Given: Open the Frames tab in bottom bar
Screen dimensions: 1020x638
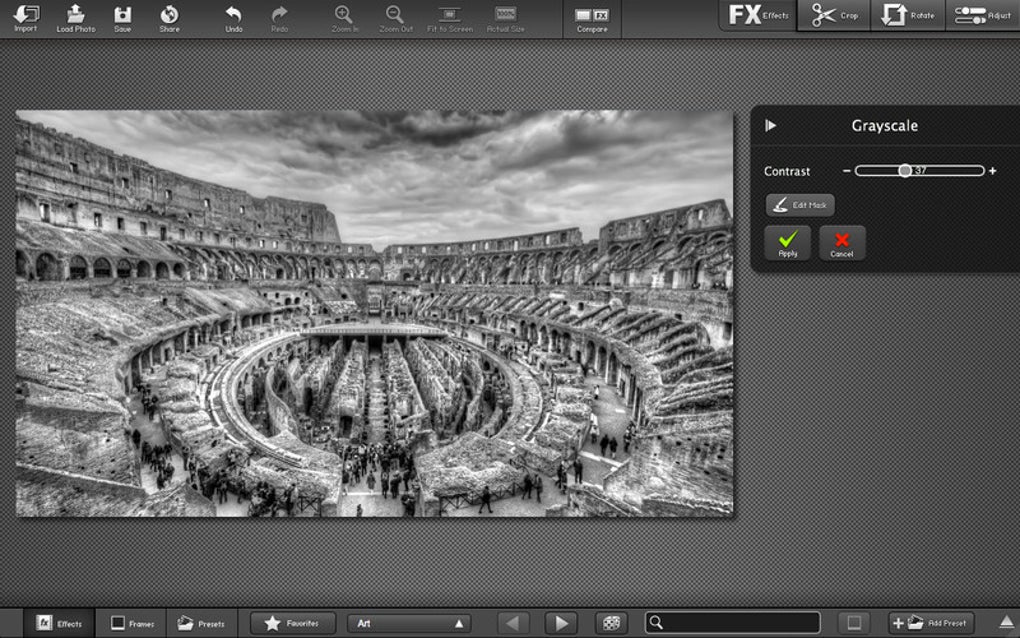Looking at the screenshot, I should (x=132, y=623).
